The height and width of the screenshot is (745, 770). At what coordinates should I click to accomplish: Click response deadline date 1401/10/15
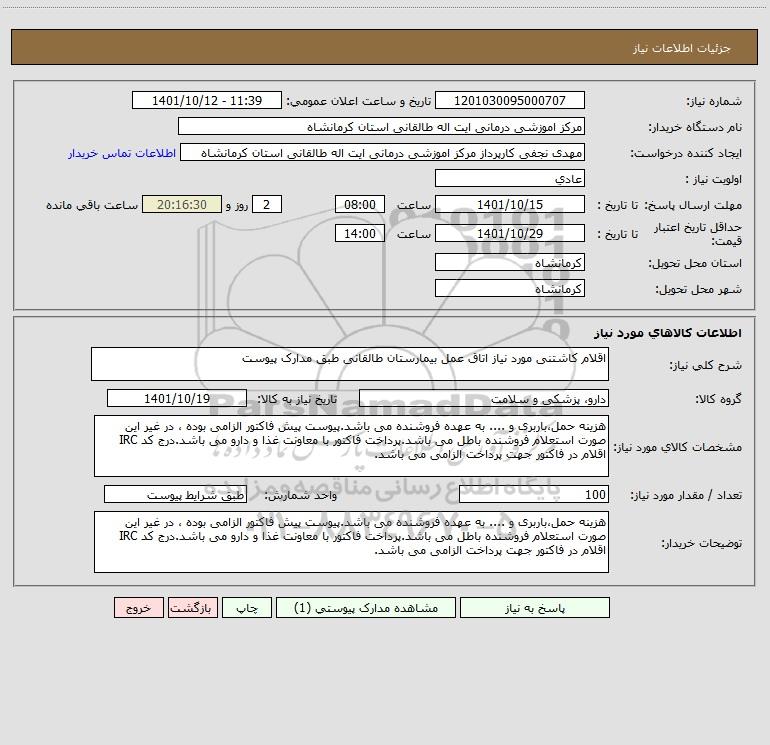click(510, 204)
